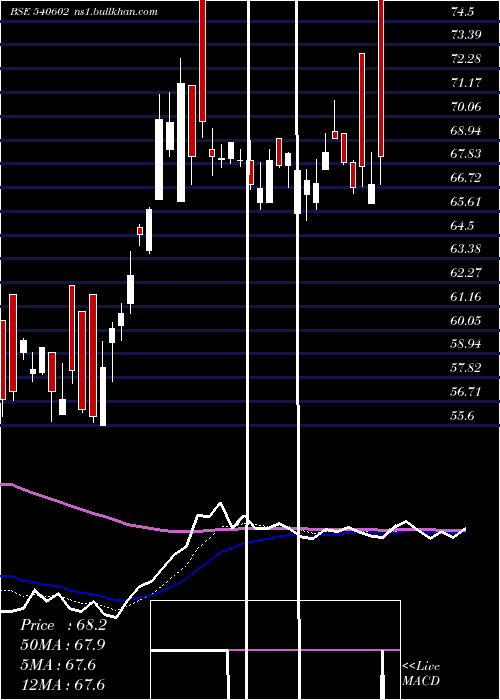The height and width of the screenshot is (700, 500).
Task: Click the tall red candle reaching 72.28
Action: click(x=362, y=110)
